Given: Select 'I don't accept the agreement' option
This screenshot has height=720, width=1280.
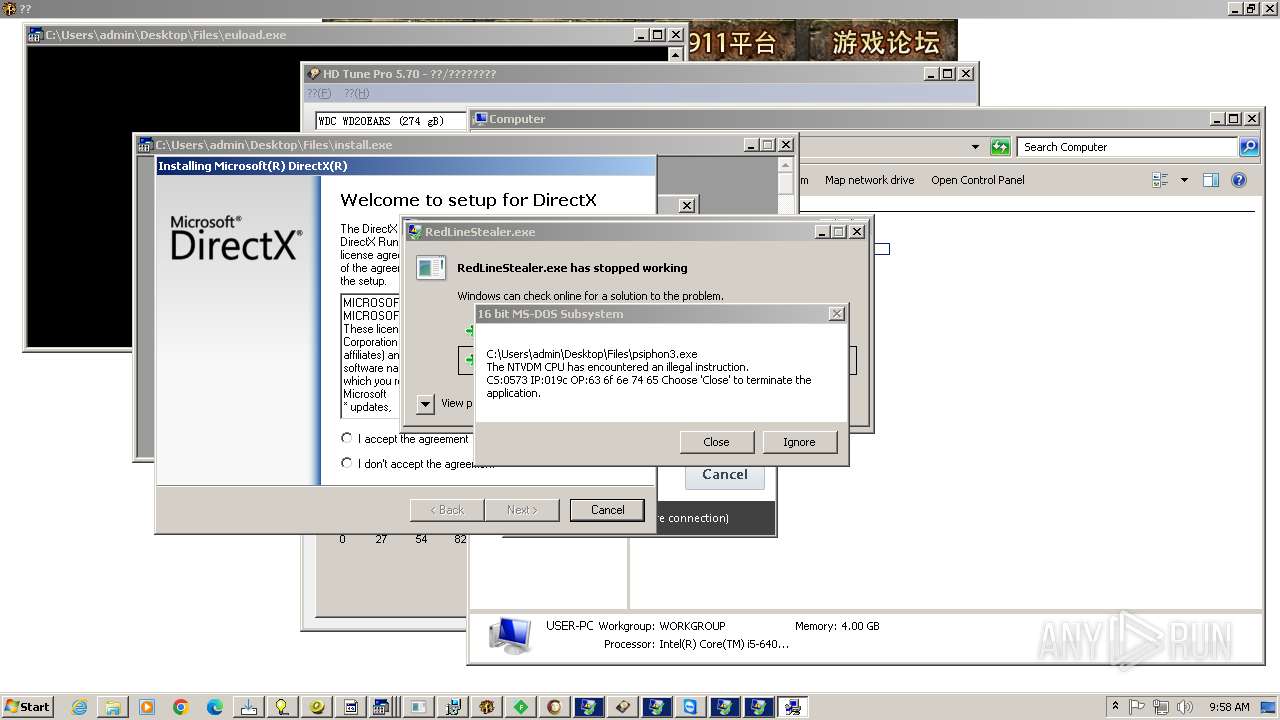Looking at the screenshot, I should click(347, 463).
